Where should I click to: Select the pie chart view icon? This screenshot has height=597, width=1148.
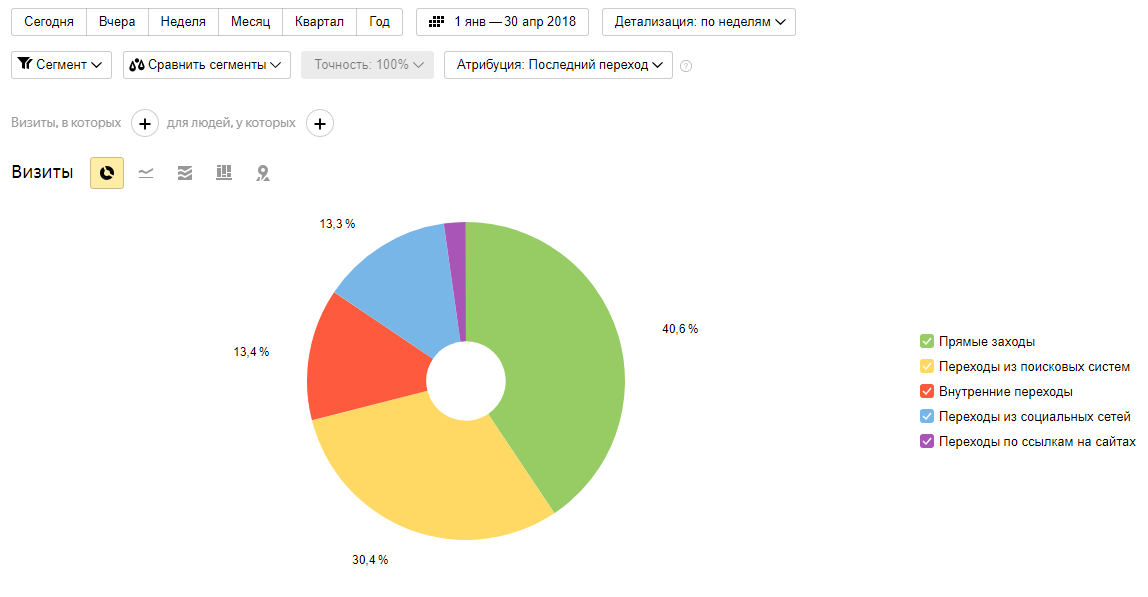(x=107, y=173)
